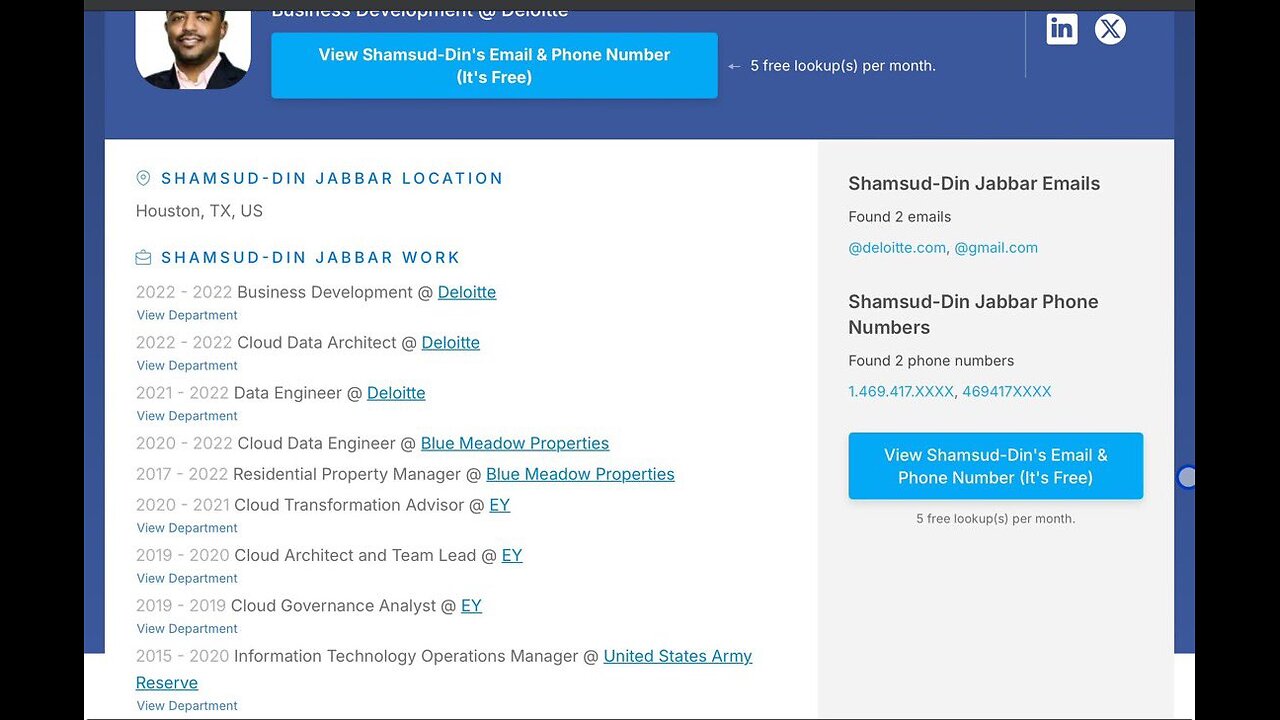Click the location pin icon beside Jabbar Location
1280x720 pixels.
[x=143, y=178]
